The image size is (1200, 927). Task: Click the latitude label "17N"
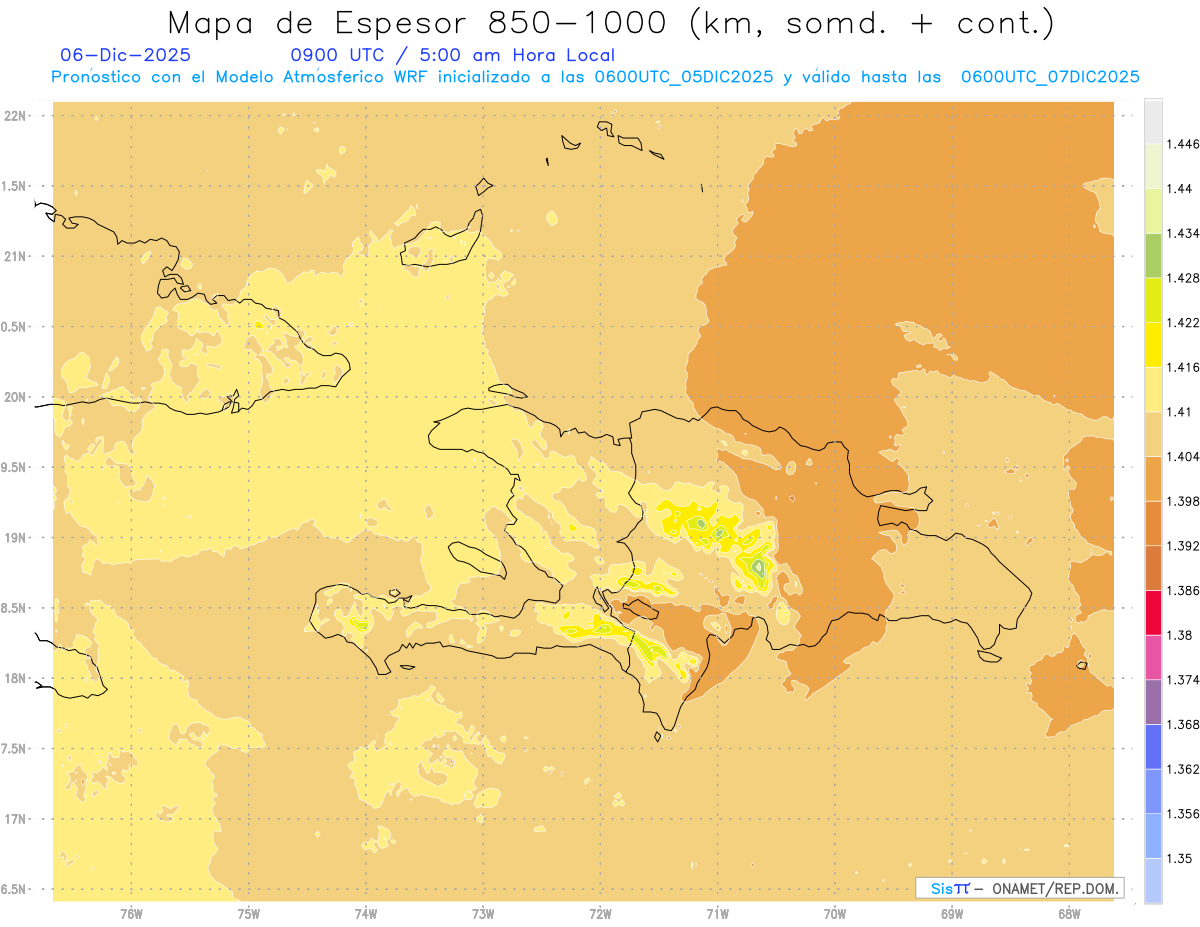14,819
